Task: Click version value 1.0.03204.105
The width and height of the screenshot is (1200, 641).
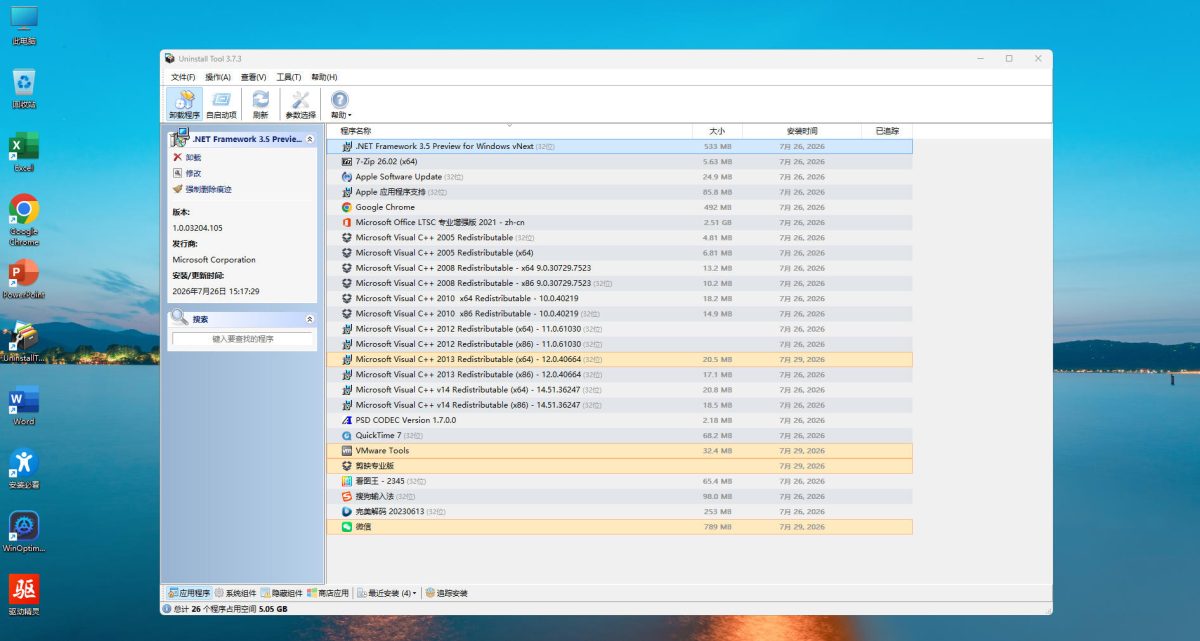Action: point(197,228)
